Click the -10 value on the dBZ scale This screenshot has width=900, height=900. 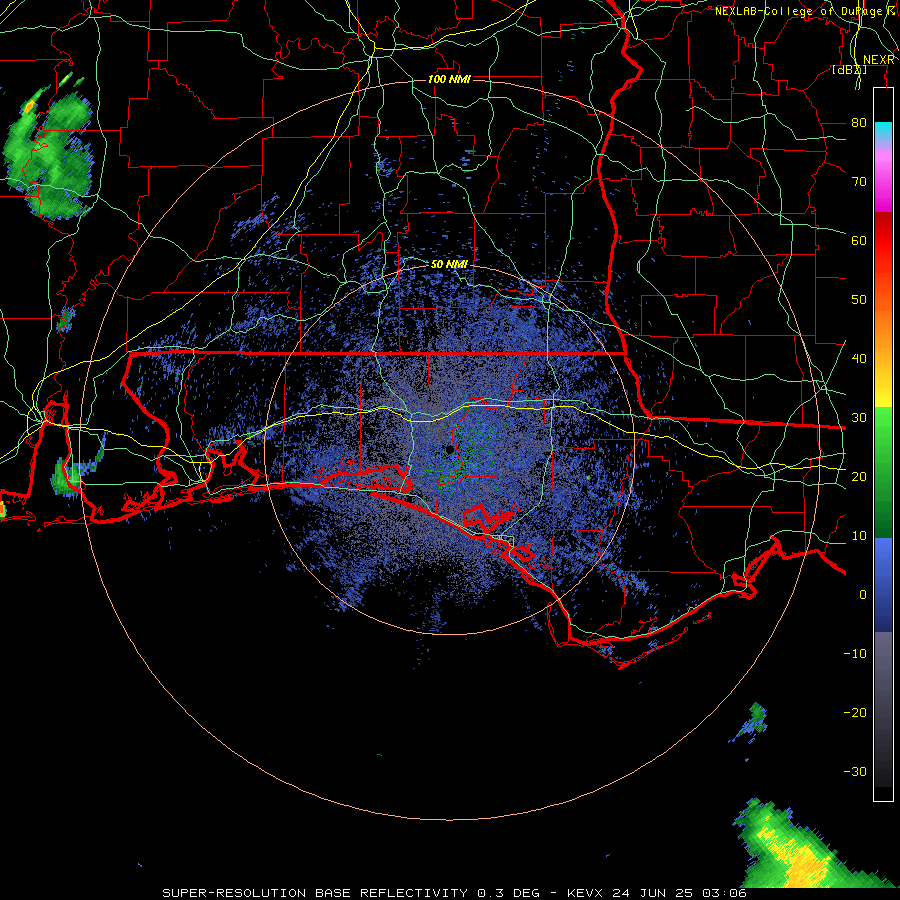click(855, 654)
